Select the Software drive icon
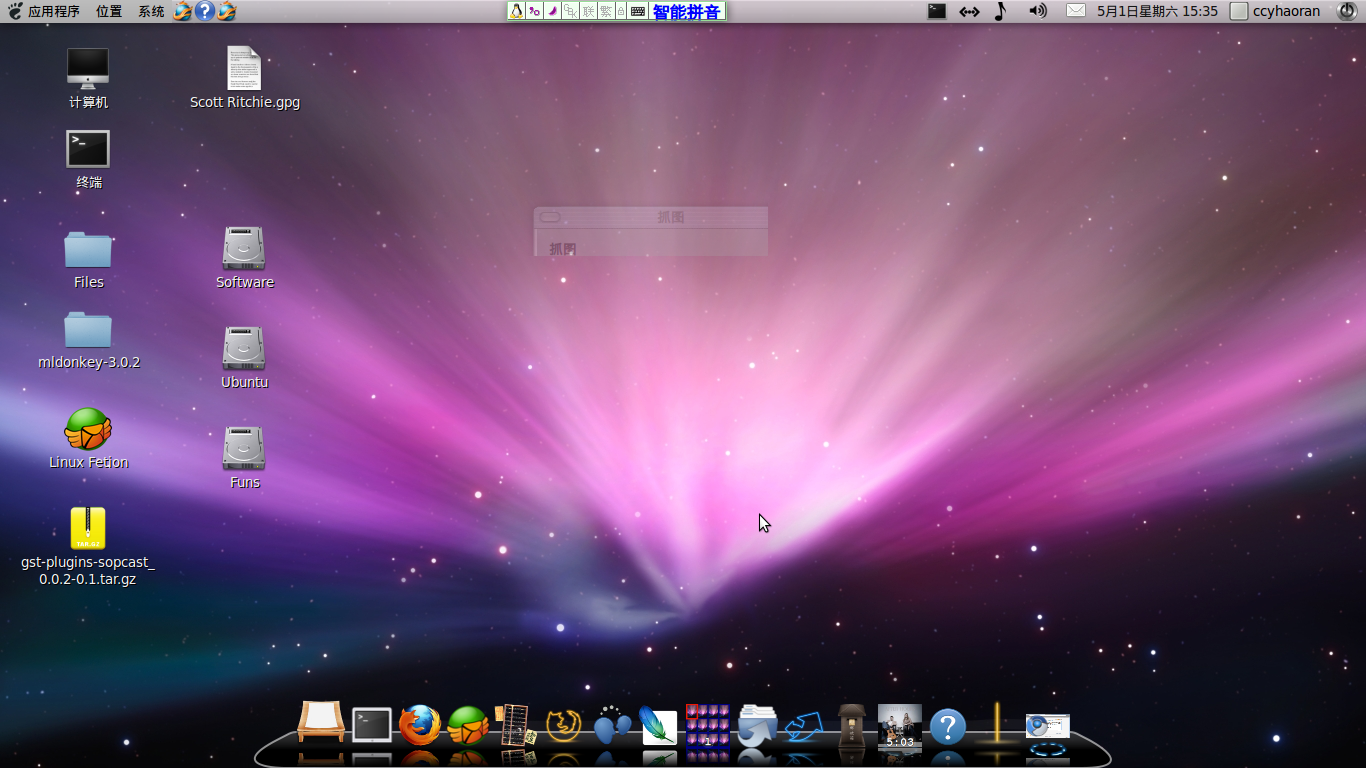Viewport: 1366px width, 768px height. point(244,248)
